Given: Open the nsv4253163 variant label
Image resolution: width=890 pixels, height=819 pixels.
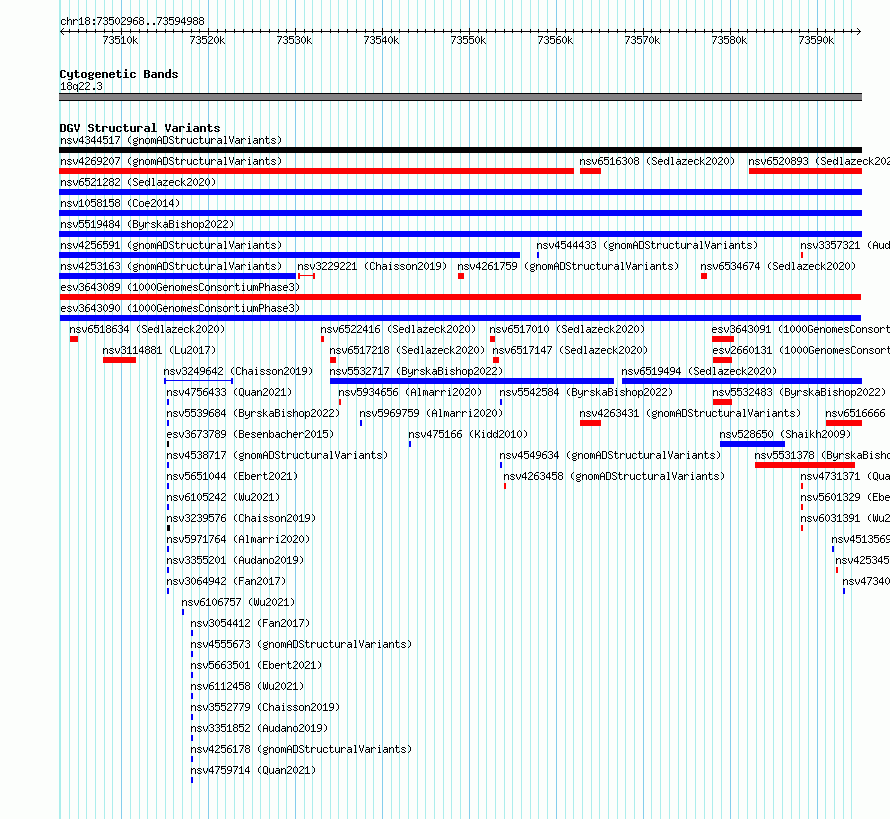Looking at the screenshot, I should coord(171,266).
